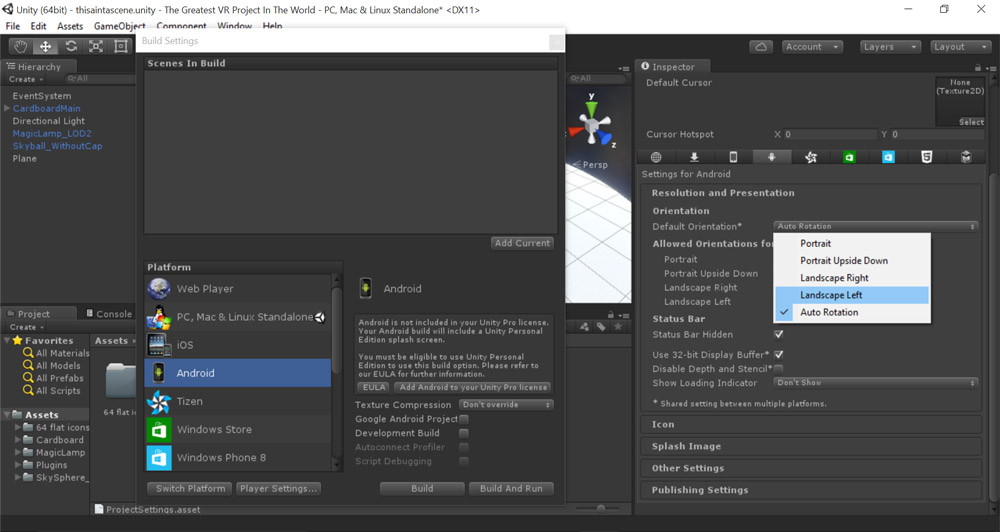Toggle Status Bar Hidden checkbox

pos(779,334)
